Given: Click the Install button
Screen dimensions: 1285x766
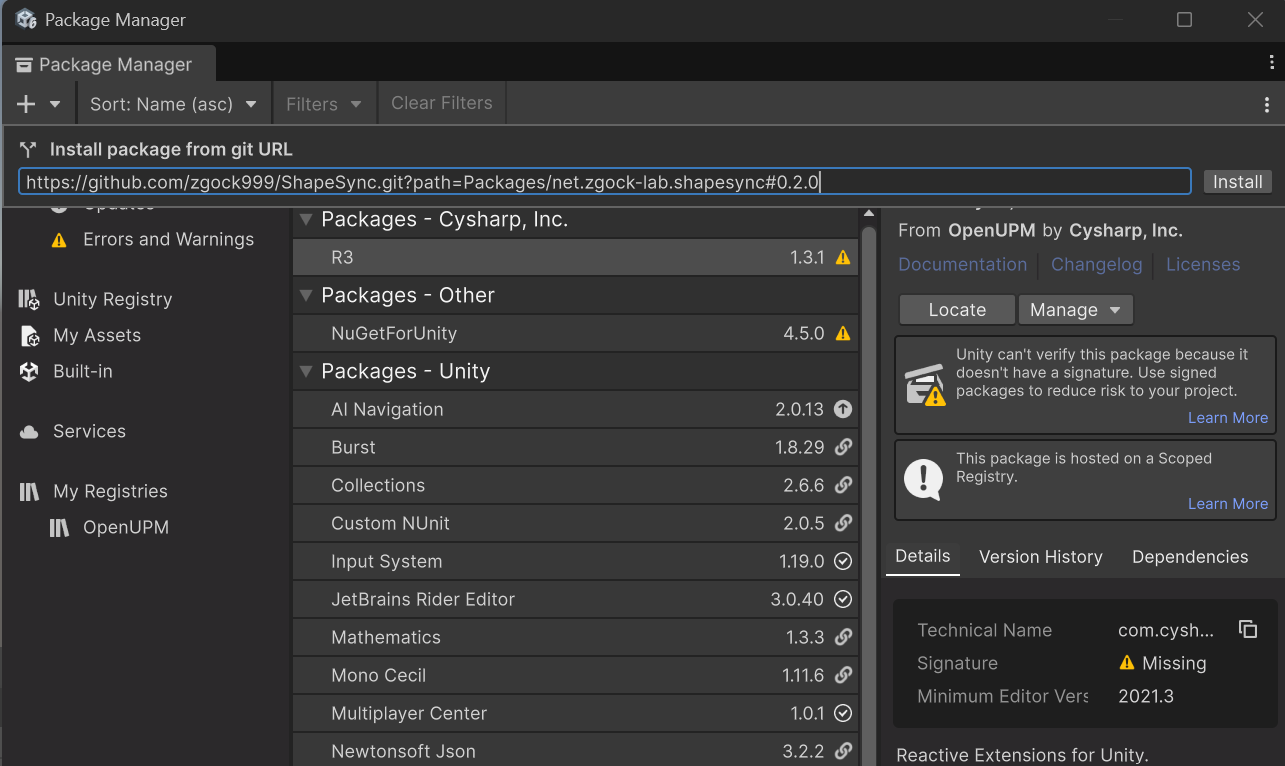Looking at the screenshot, I should point(1238,181).
